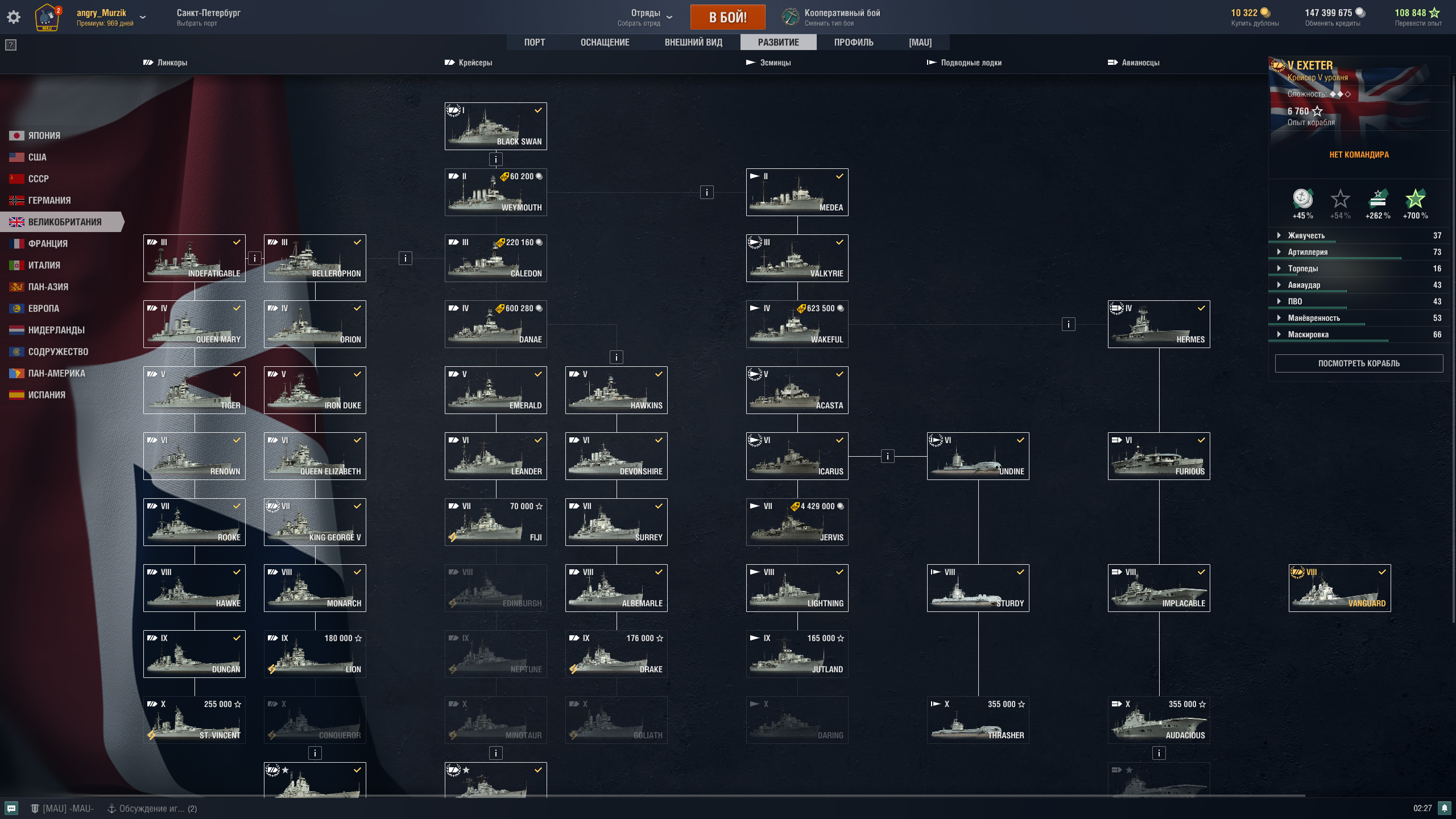Expand the Торпеды stat row
This screenshot has width=1456, height=819.
(1359, 268)
